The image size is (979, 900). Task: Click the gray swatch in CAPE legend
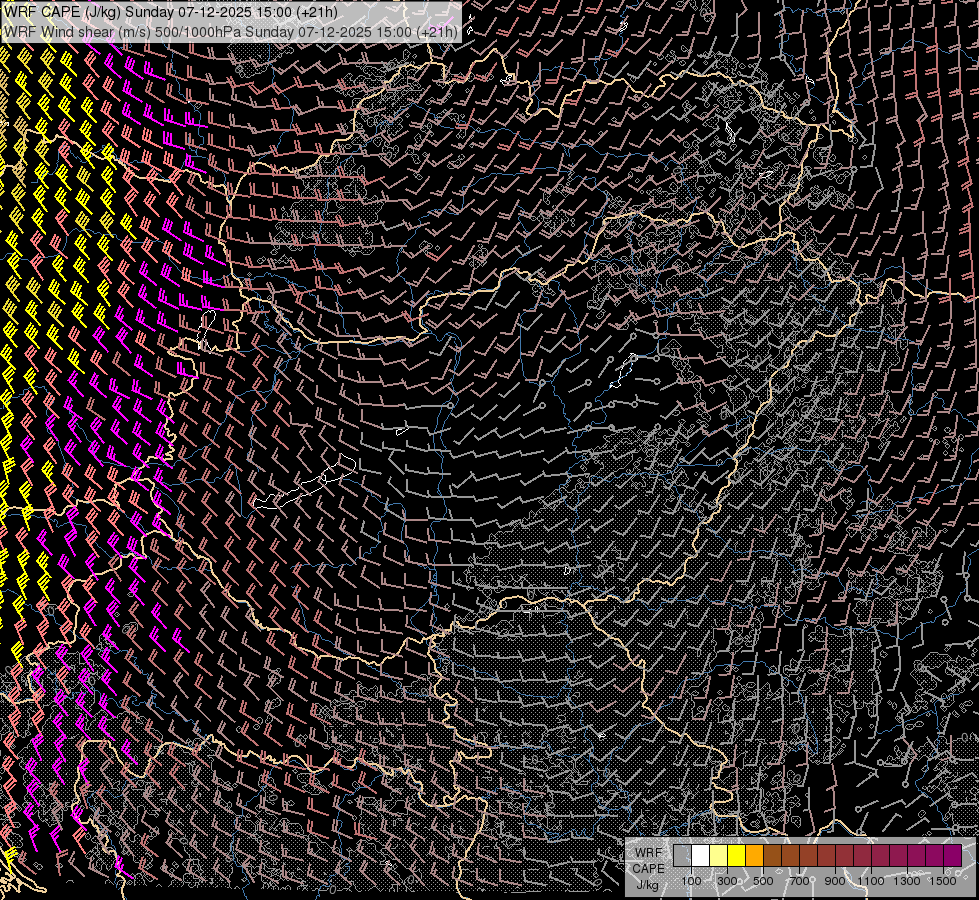[x=682, y=855]
